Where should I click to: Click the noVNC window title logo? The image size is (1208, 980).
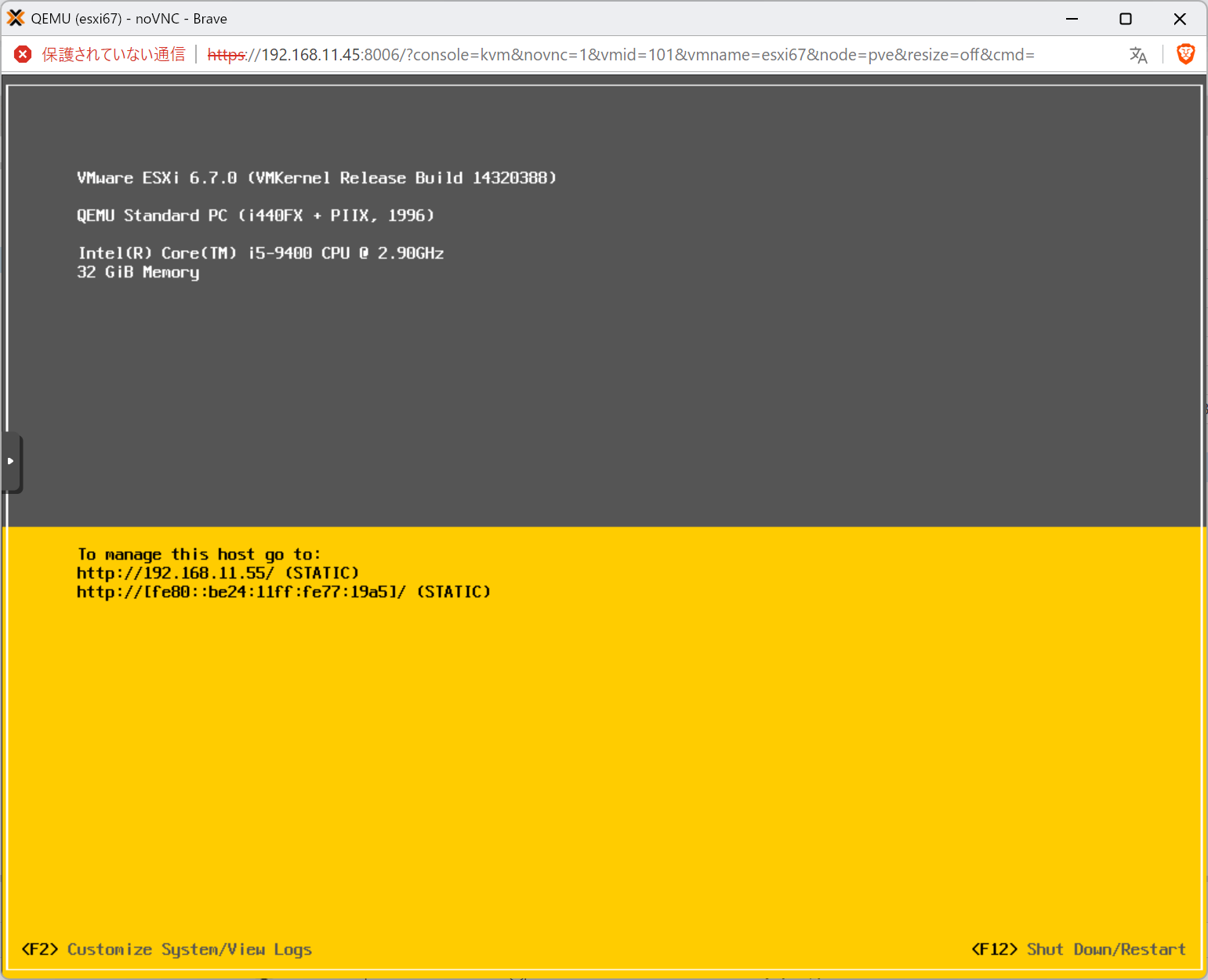tap(16, 18)
